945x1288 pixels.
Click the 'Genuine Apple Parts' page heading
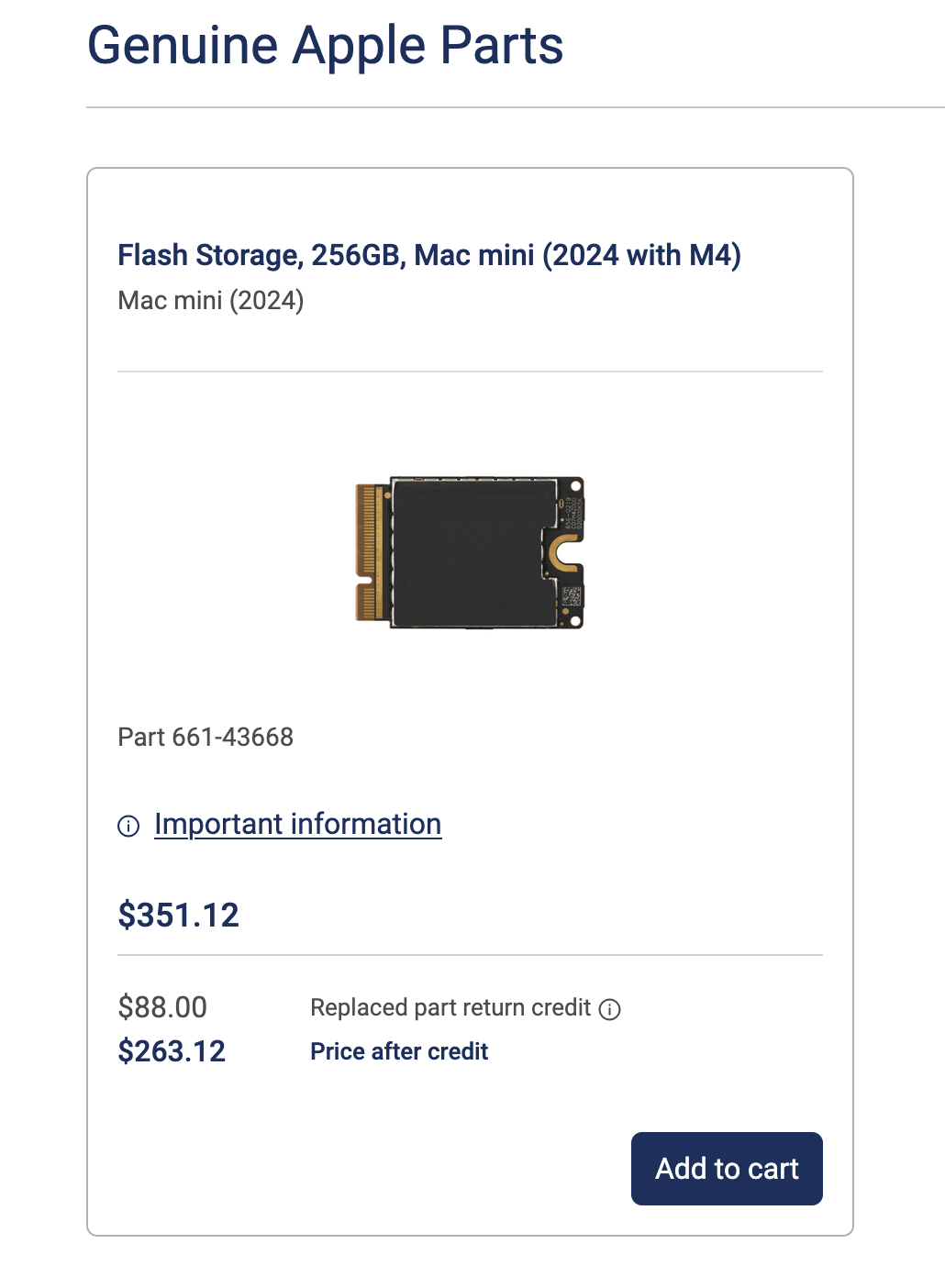click(326, 45)
